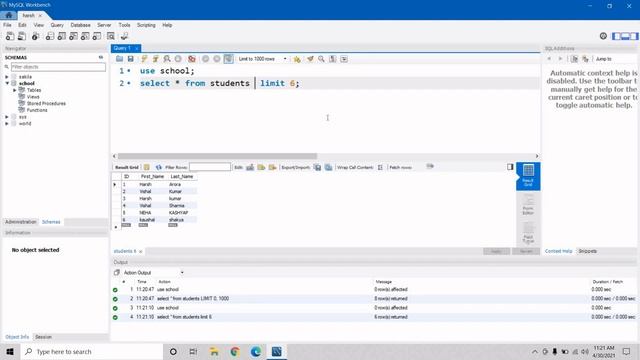Open the Jump to dropdown in SQL Additions
The image size is (640, 360).
616,59
